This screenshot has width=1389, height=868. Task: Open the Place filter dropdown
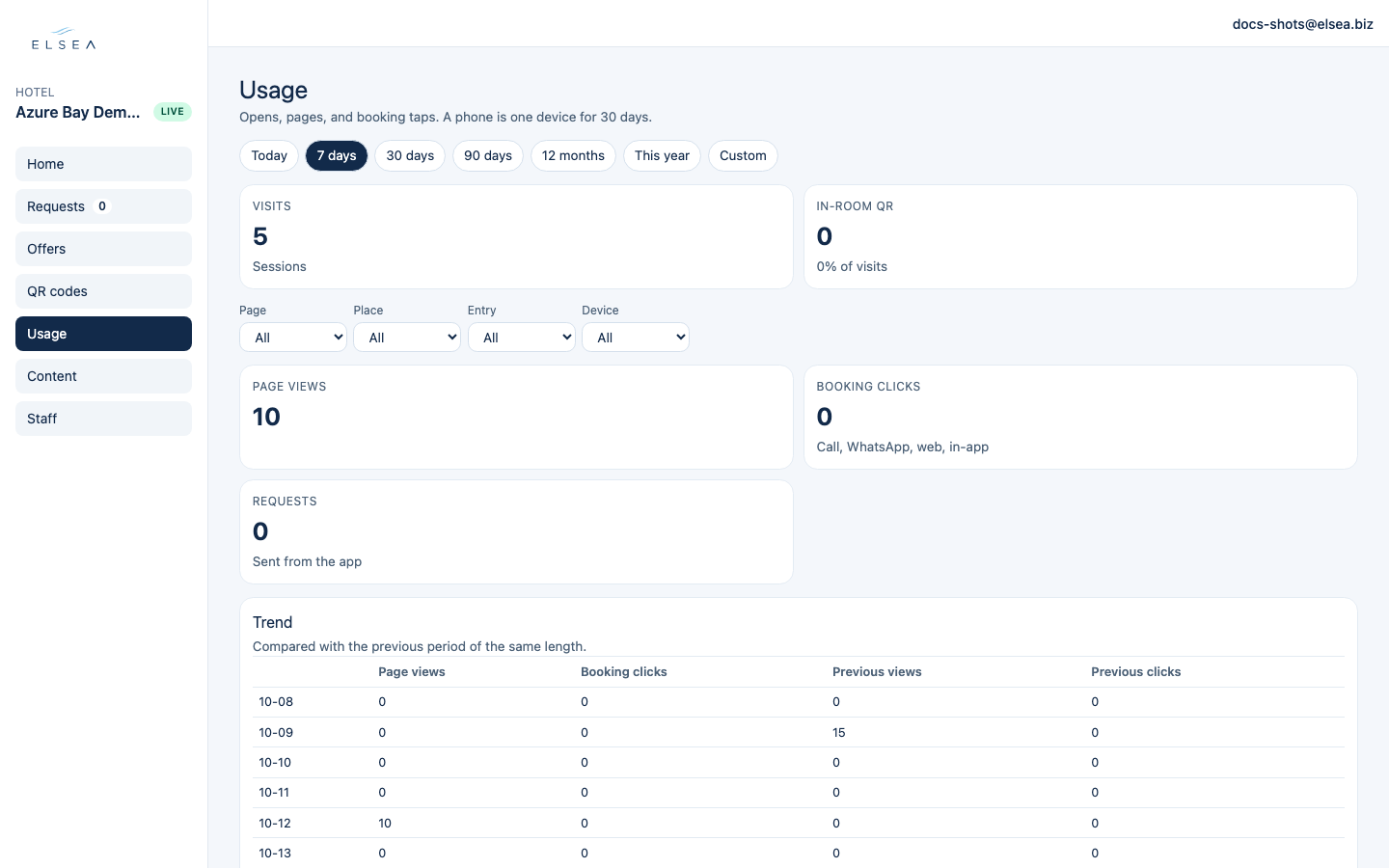pyautogui.click(x=407, y=338)
